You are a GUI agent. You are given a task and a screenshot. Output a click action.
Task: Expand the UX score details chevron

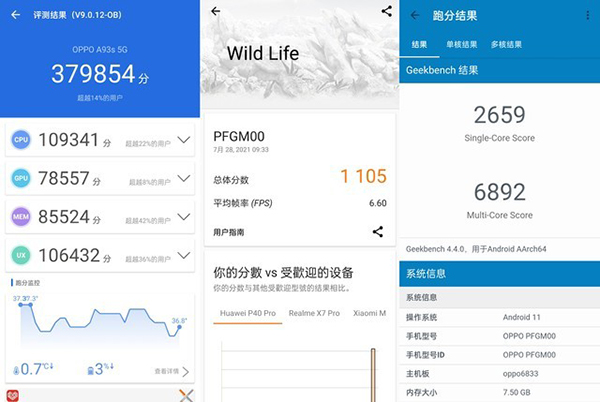[182, 254]
